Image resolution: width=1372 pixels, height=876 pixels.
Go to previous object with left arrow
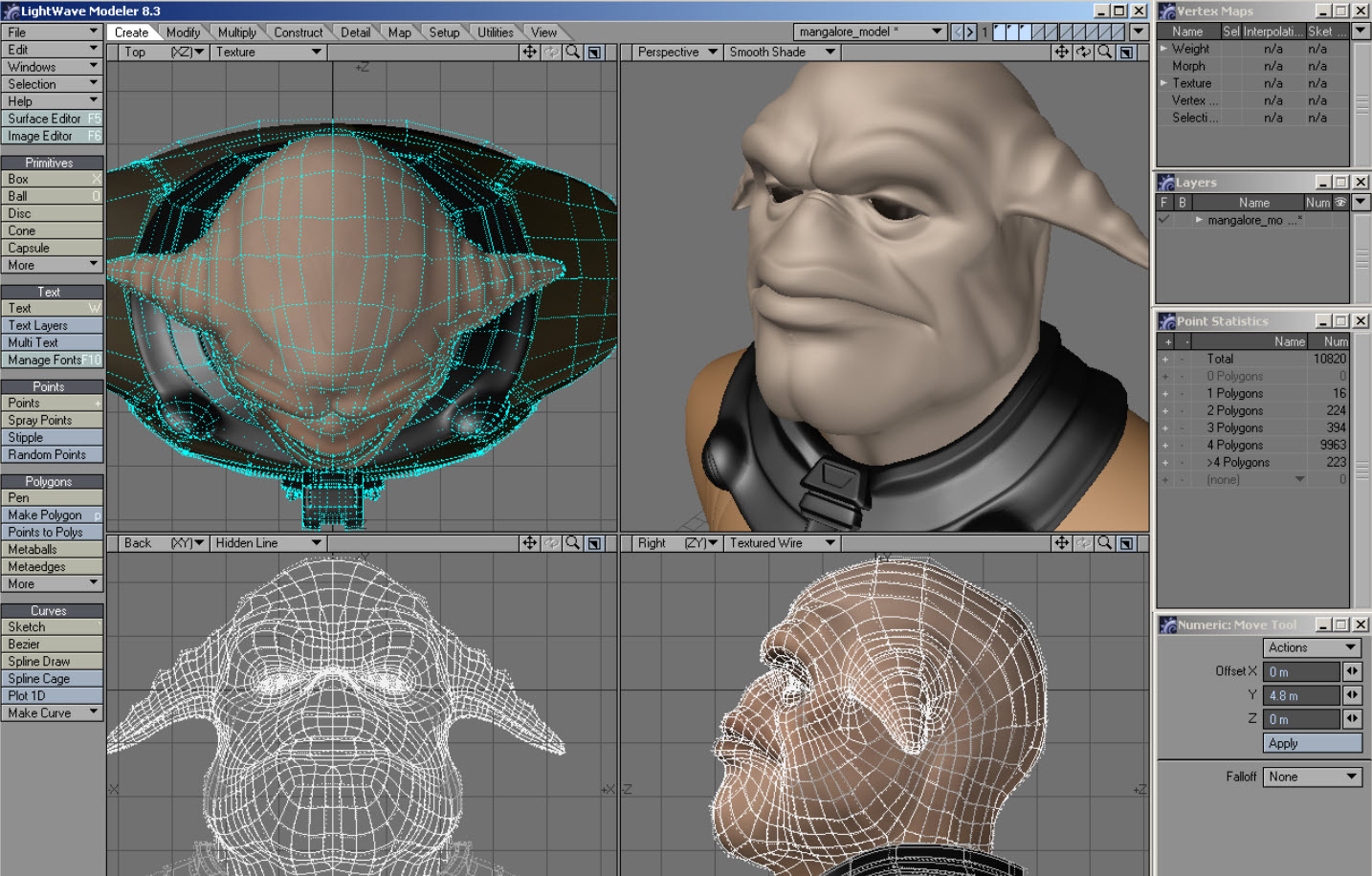[x=958, y=32]
